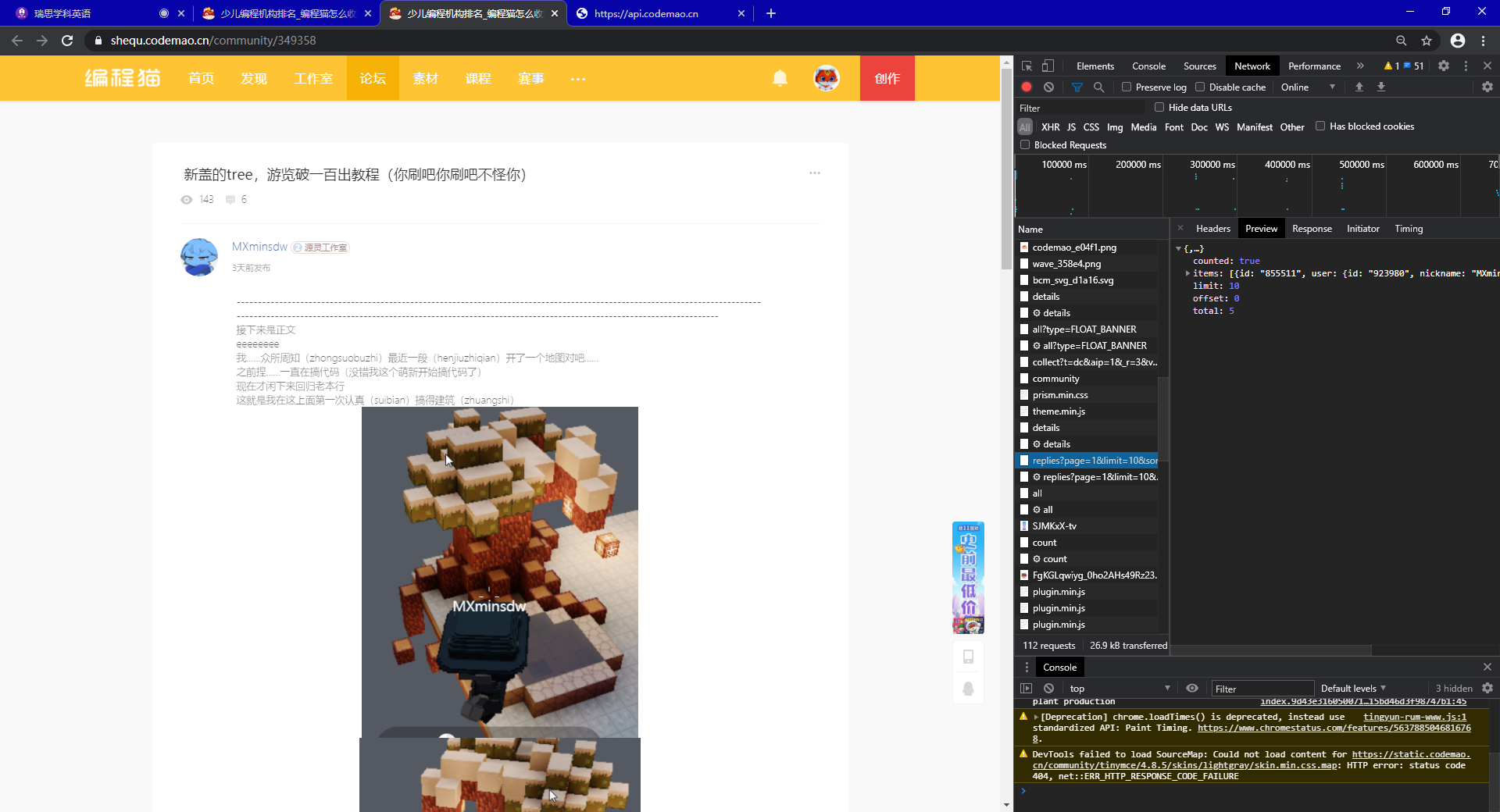Click the messages count 51 indicator

point(1414,66)
